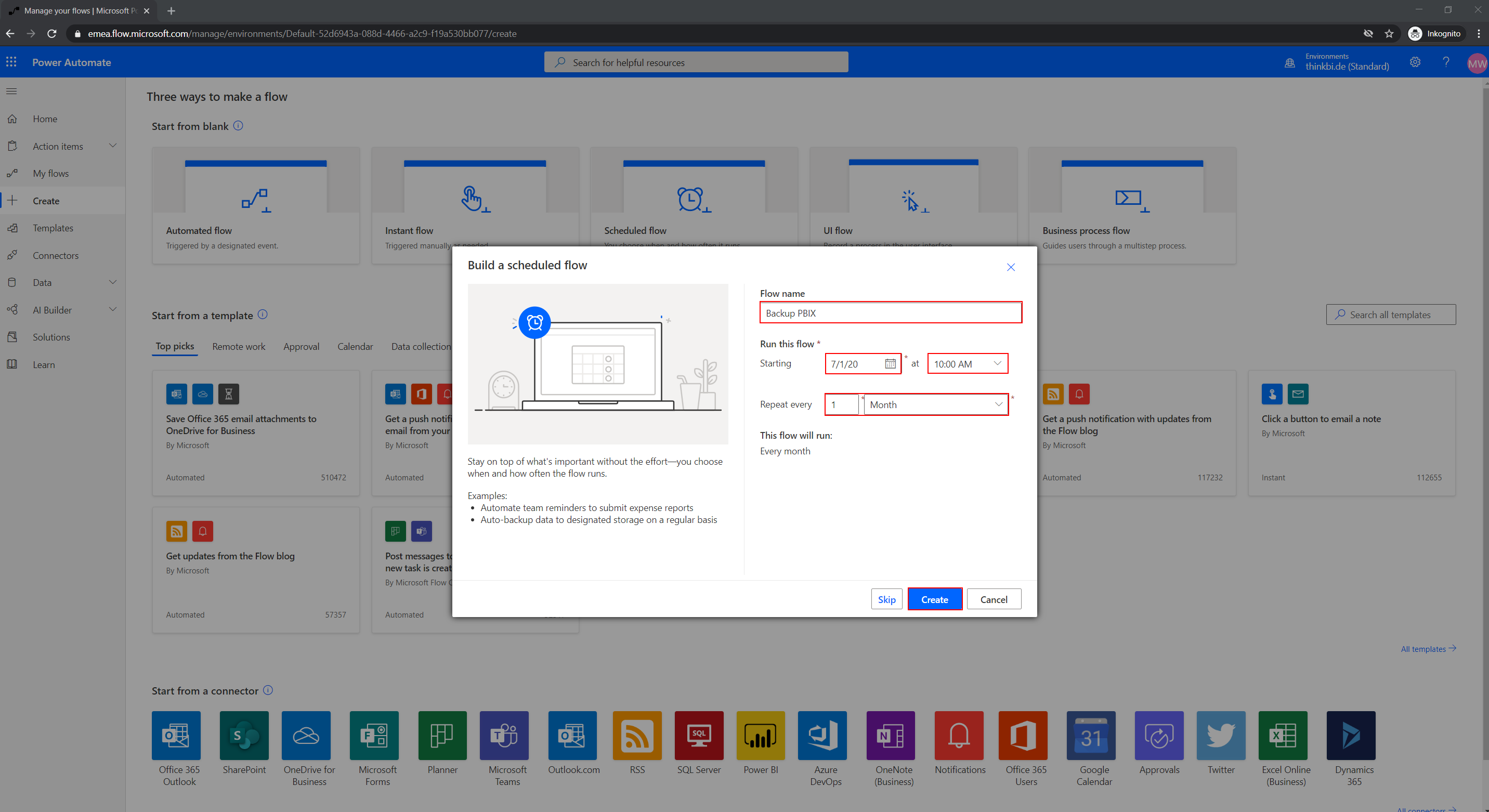The width and height of the screenshot is (1489, 812).
Task: Open the Help question mark icon
Action: coord(1446,62)
